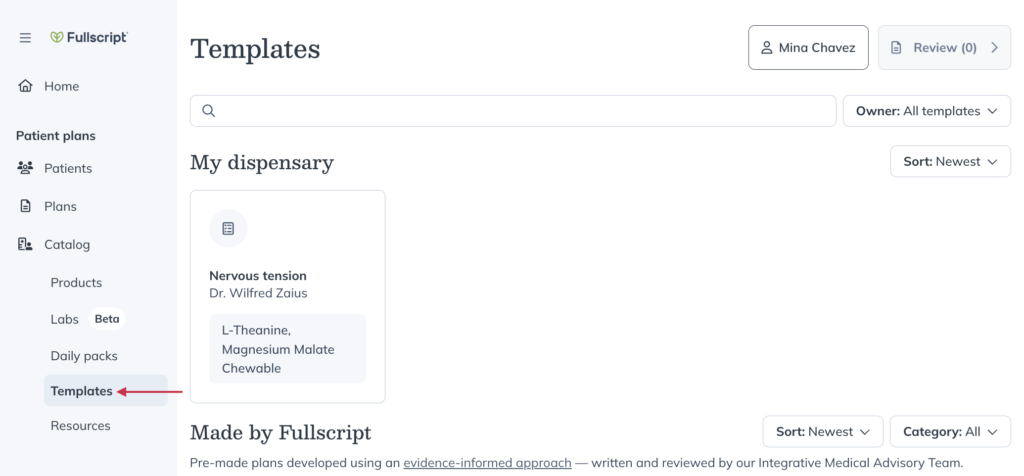Collapse sidebar with hamburger menu icon

point(25,38)
